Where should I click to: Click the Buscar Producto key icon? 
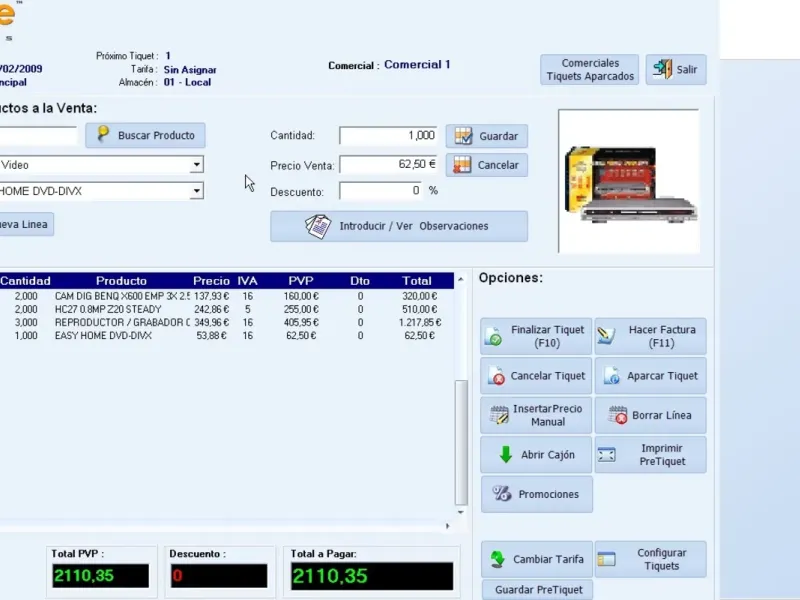point(104,134)
